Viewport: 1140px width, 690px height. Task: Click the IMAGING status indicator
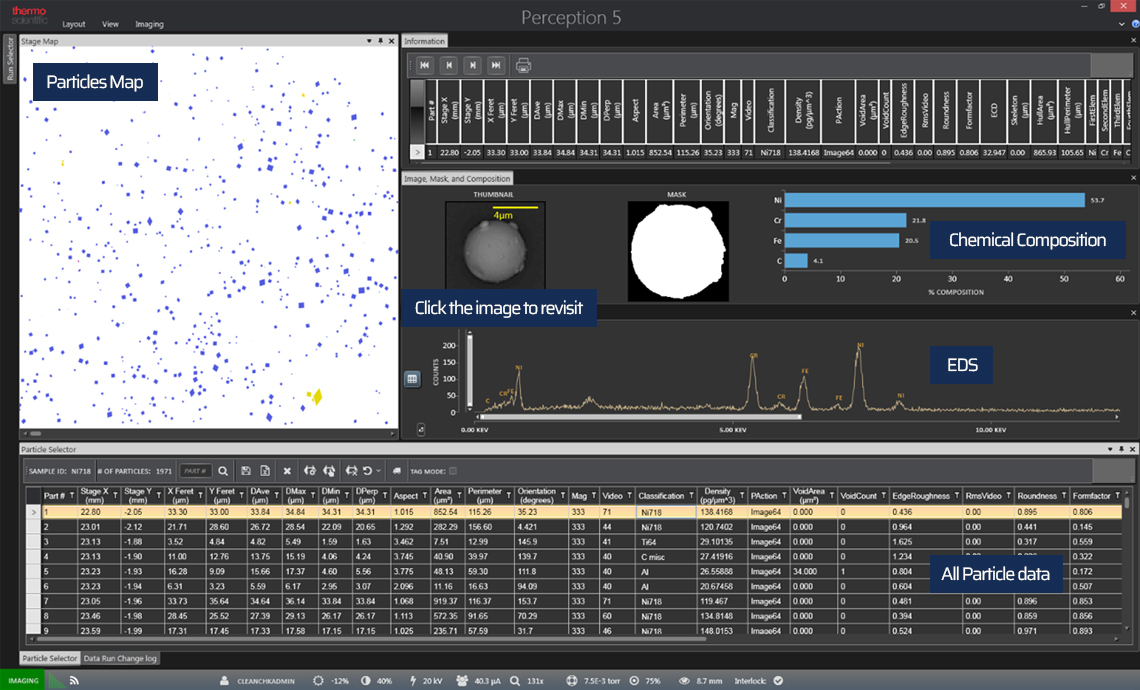23,681
